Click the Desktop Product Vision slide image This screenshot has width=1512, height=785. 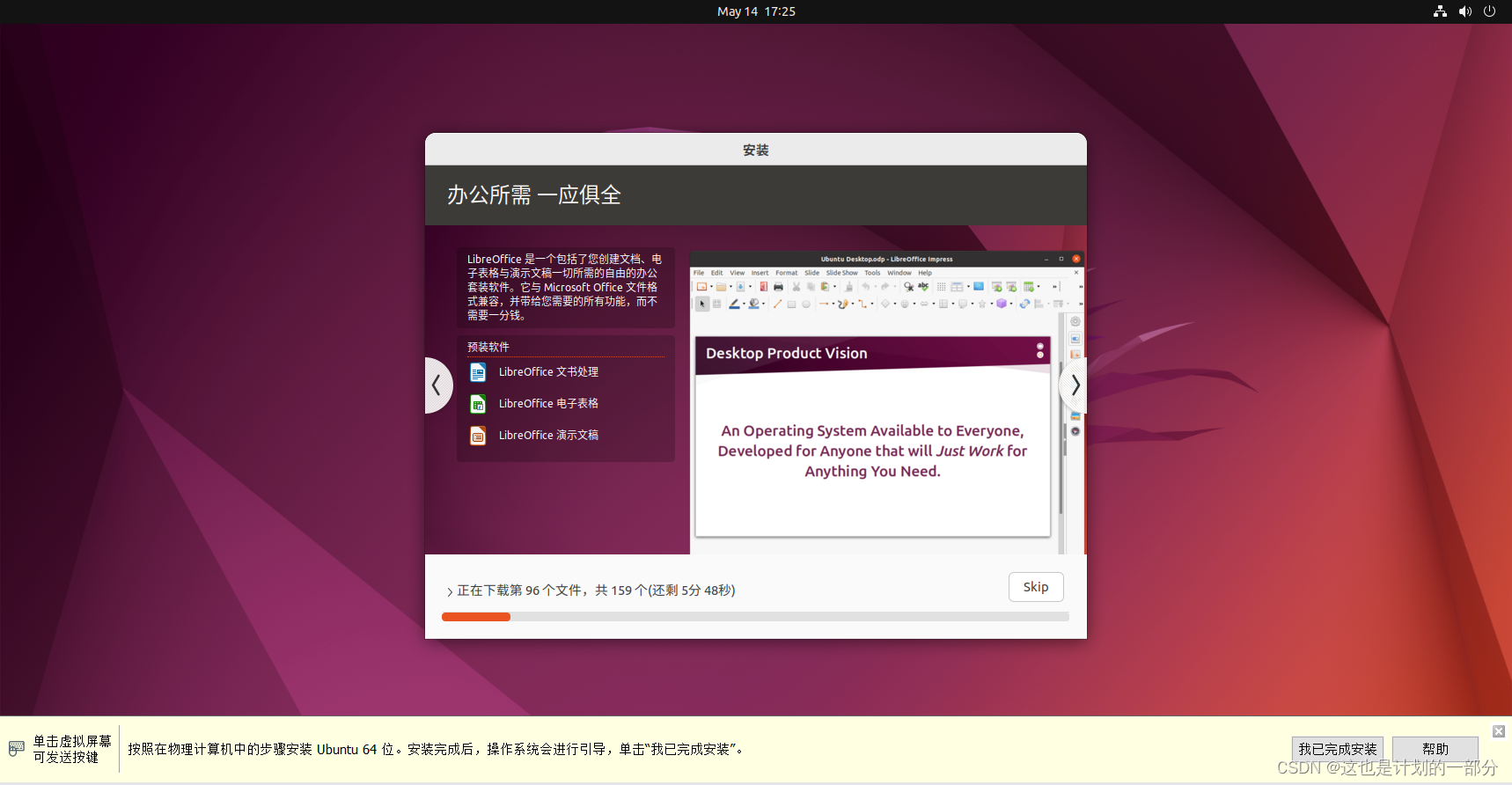point(873,436)
